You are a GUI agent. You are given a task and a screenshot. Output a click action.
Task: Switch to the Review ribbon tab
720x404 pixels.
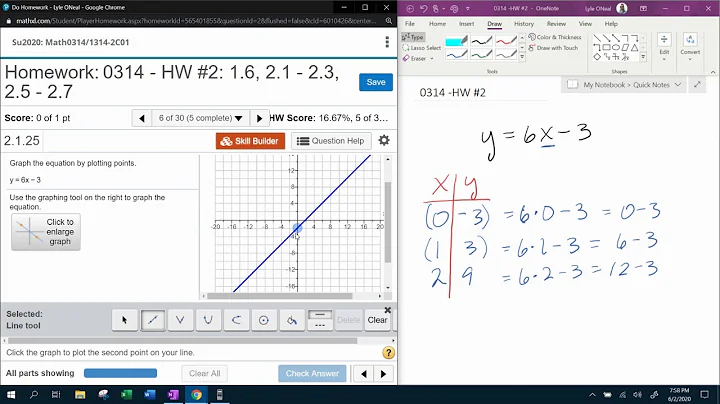pos(556,24)
